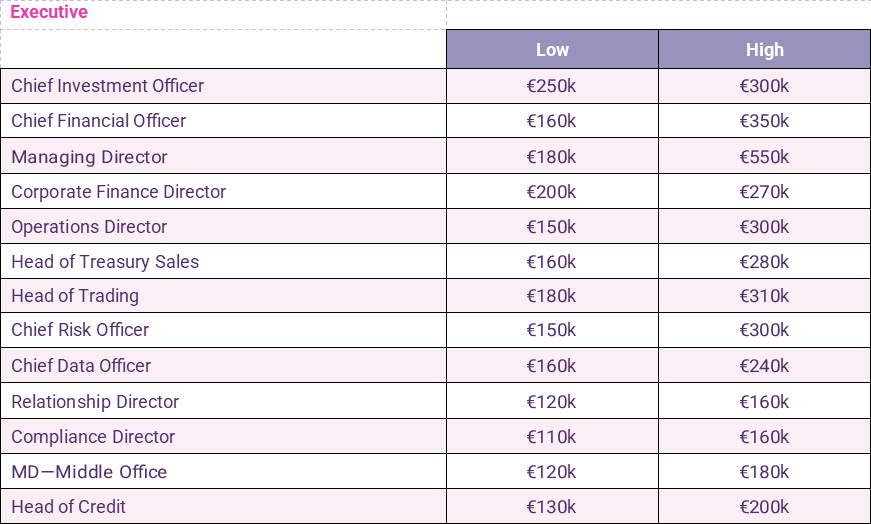Viewport: 871px width, 524px height.
Task: Select the MD—Middle Office row label
Action: point(89,472)
